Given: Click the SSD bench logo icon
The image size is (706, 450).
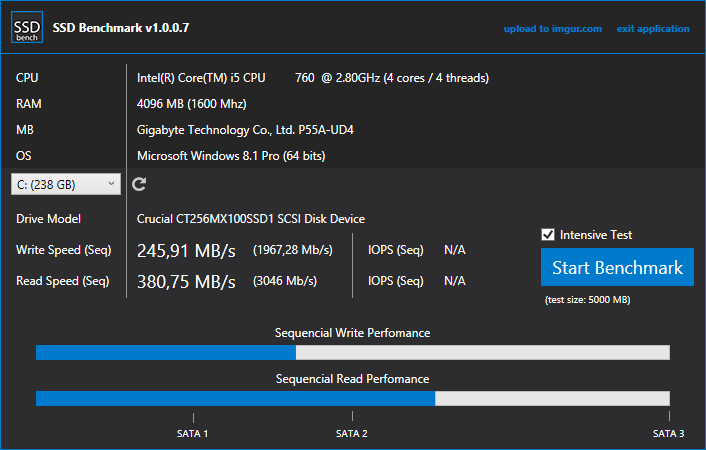Looking at the screenshot, I should 27,28.
